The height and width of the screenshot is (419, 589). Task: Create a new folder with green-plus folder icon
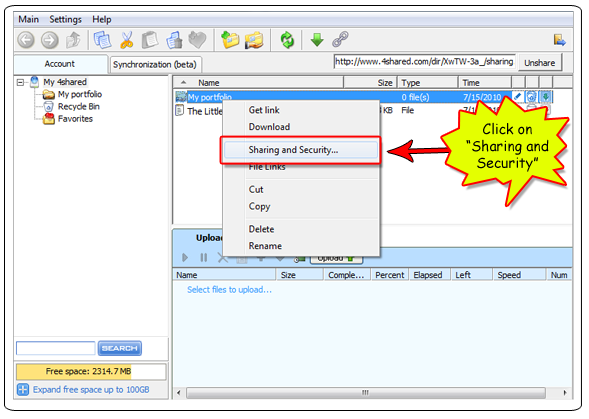click(230, 40)
